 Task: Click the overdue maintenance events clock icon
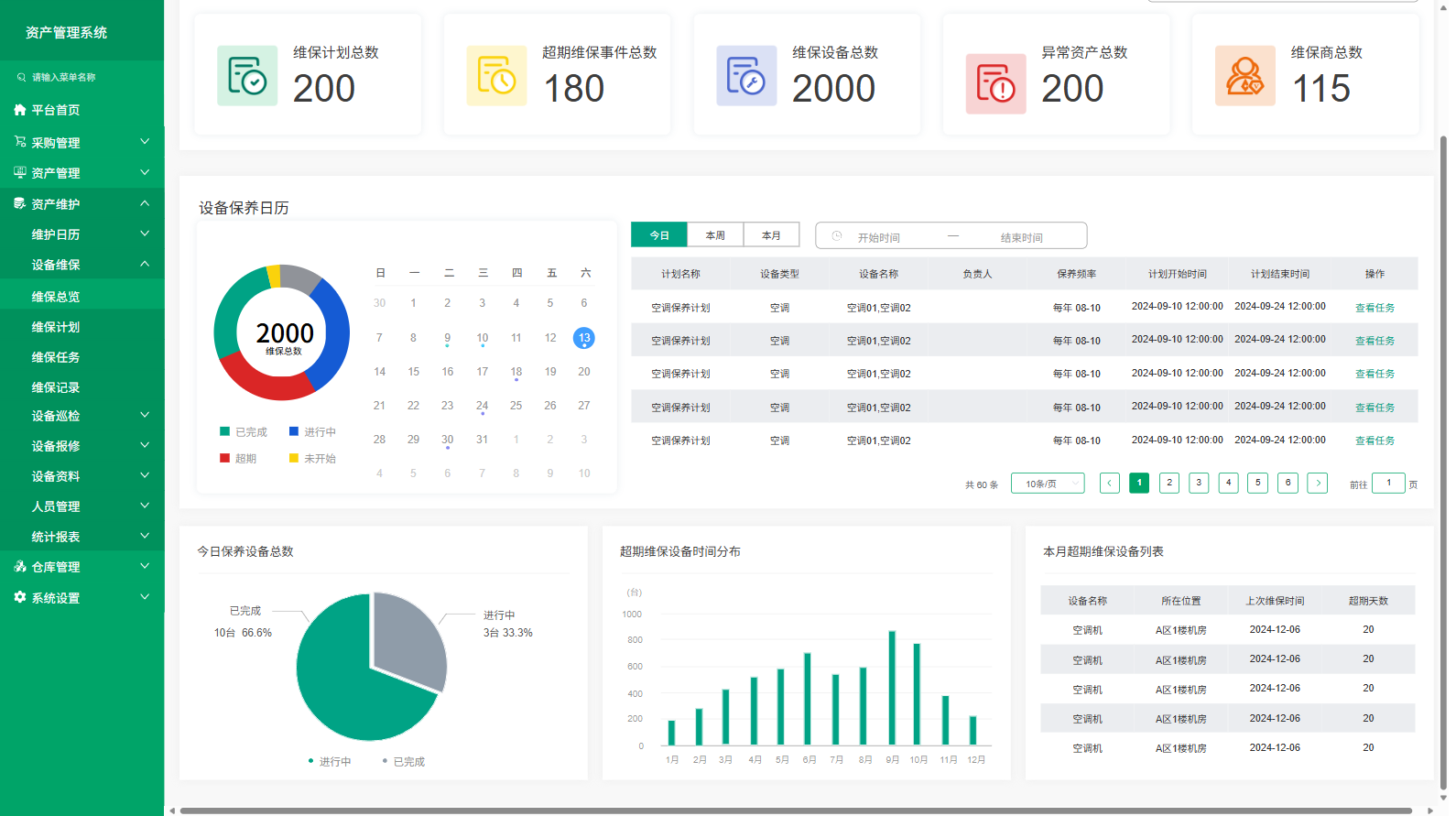[496, 76]
